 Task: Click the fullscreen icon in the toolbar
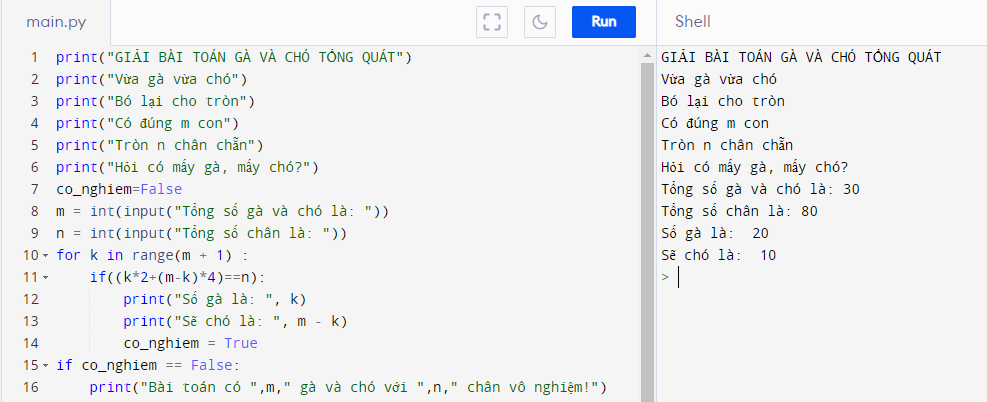coord(490,21)
